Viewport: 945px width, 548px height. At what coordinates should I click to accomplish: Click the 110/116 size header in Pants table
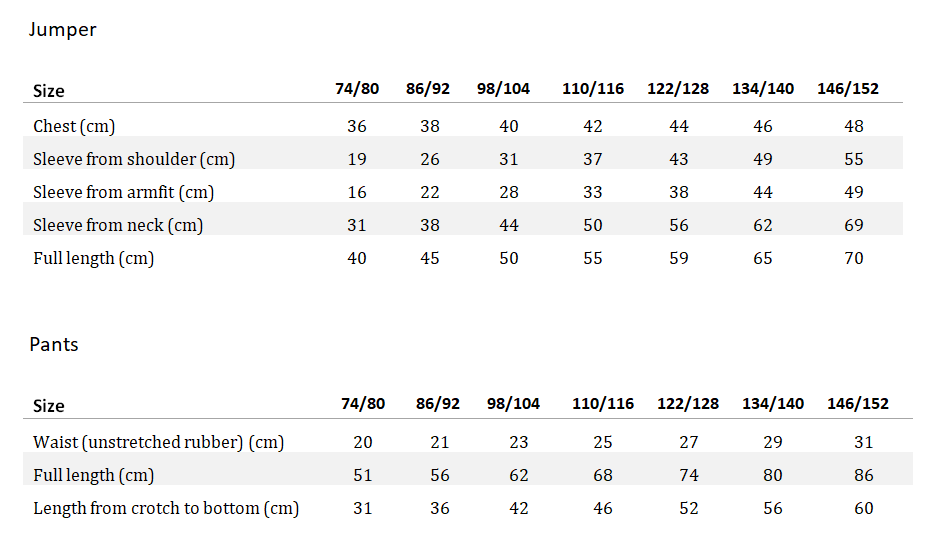click(x=603, y=404)
